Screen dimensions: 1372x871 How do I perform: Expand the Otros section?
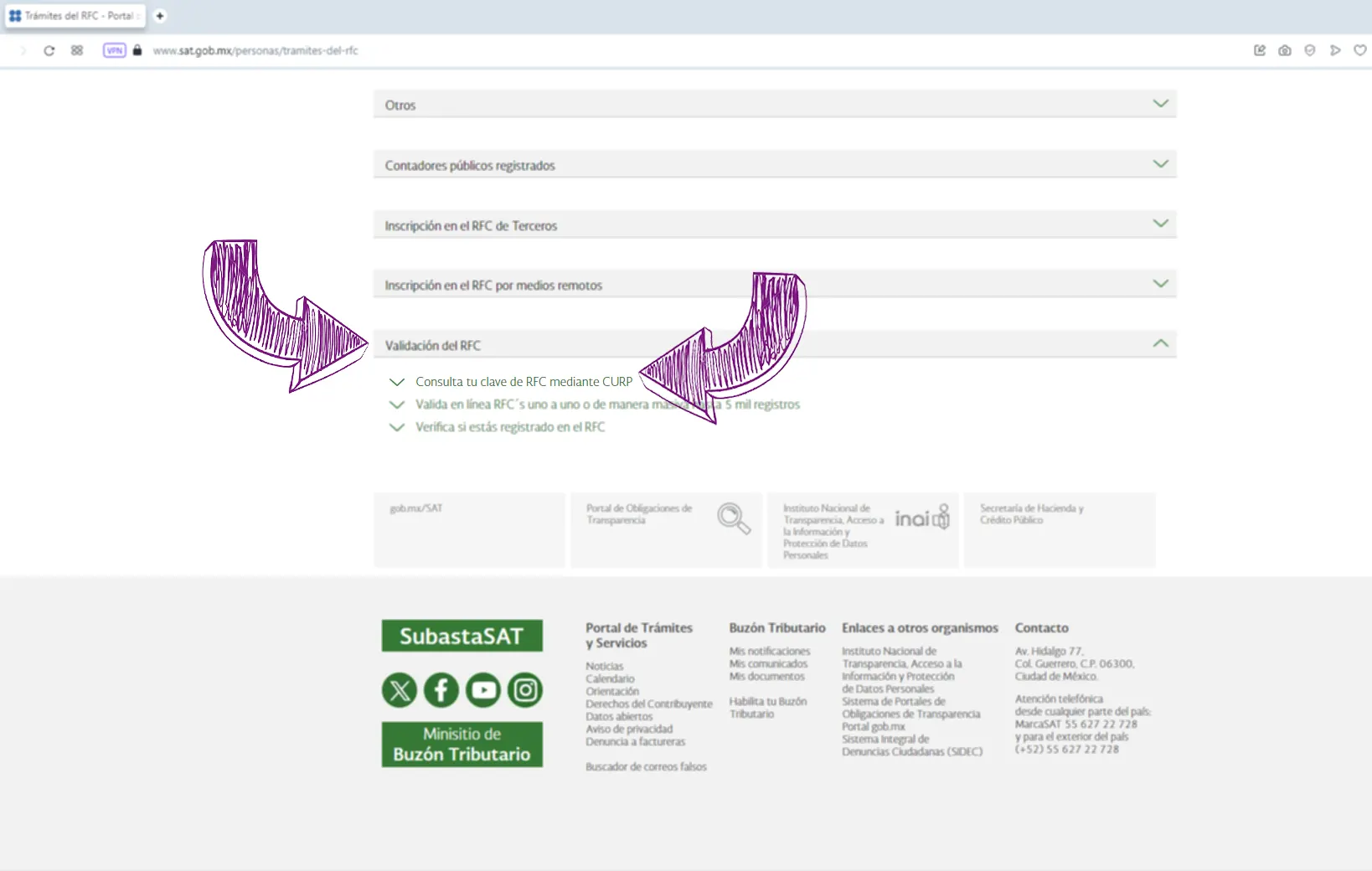[x=774, y=105]
